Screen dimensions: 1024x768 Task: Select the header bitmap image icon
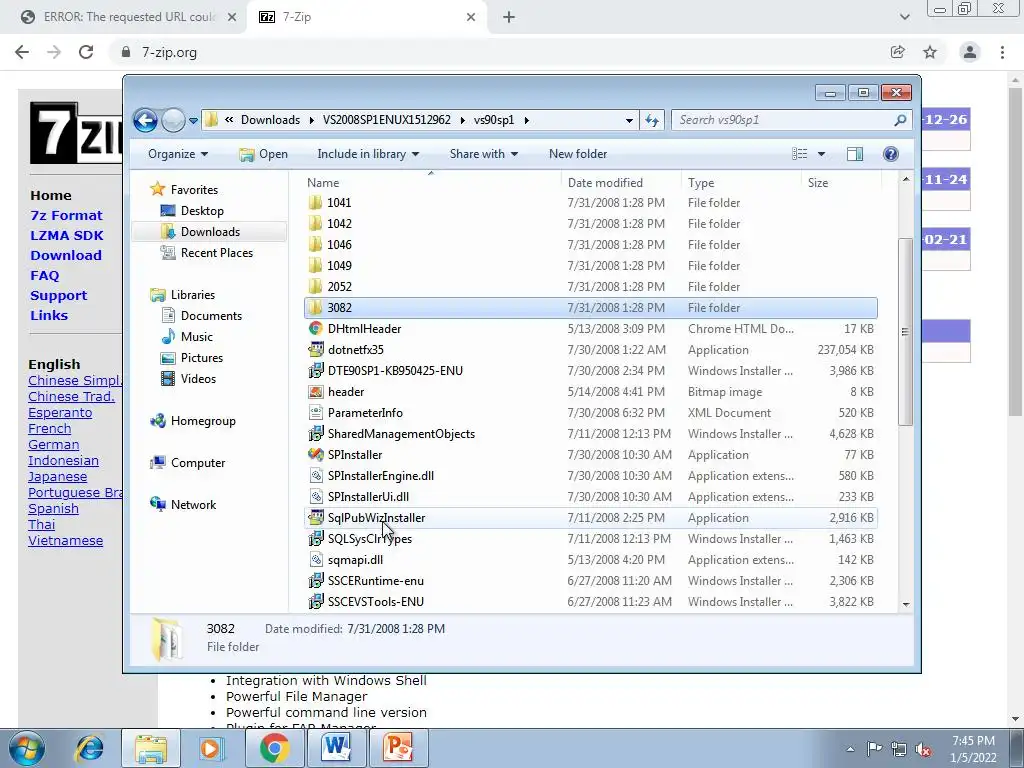pyautogui.click(x=315, y=392)
